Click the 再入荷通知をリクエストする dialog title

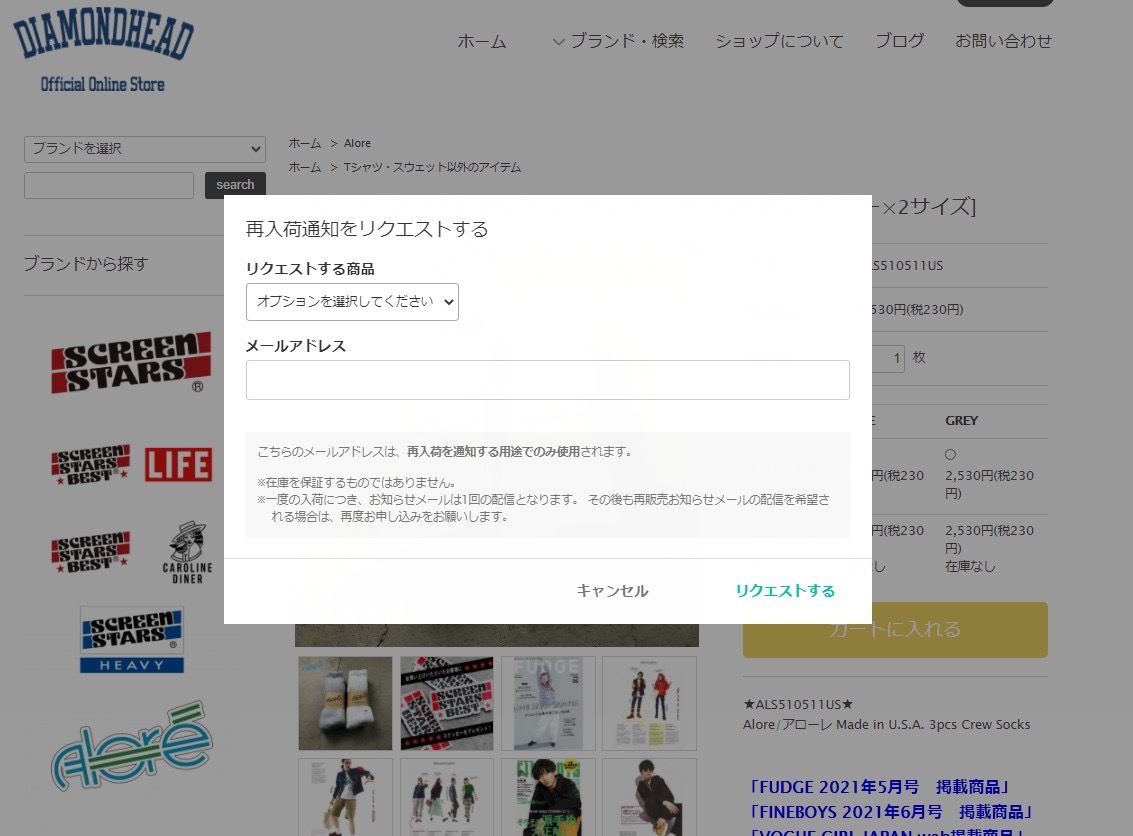pyautogui.click(x=367, y=229)
